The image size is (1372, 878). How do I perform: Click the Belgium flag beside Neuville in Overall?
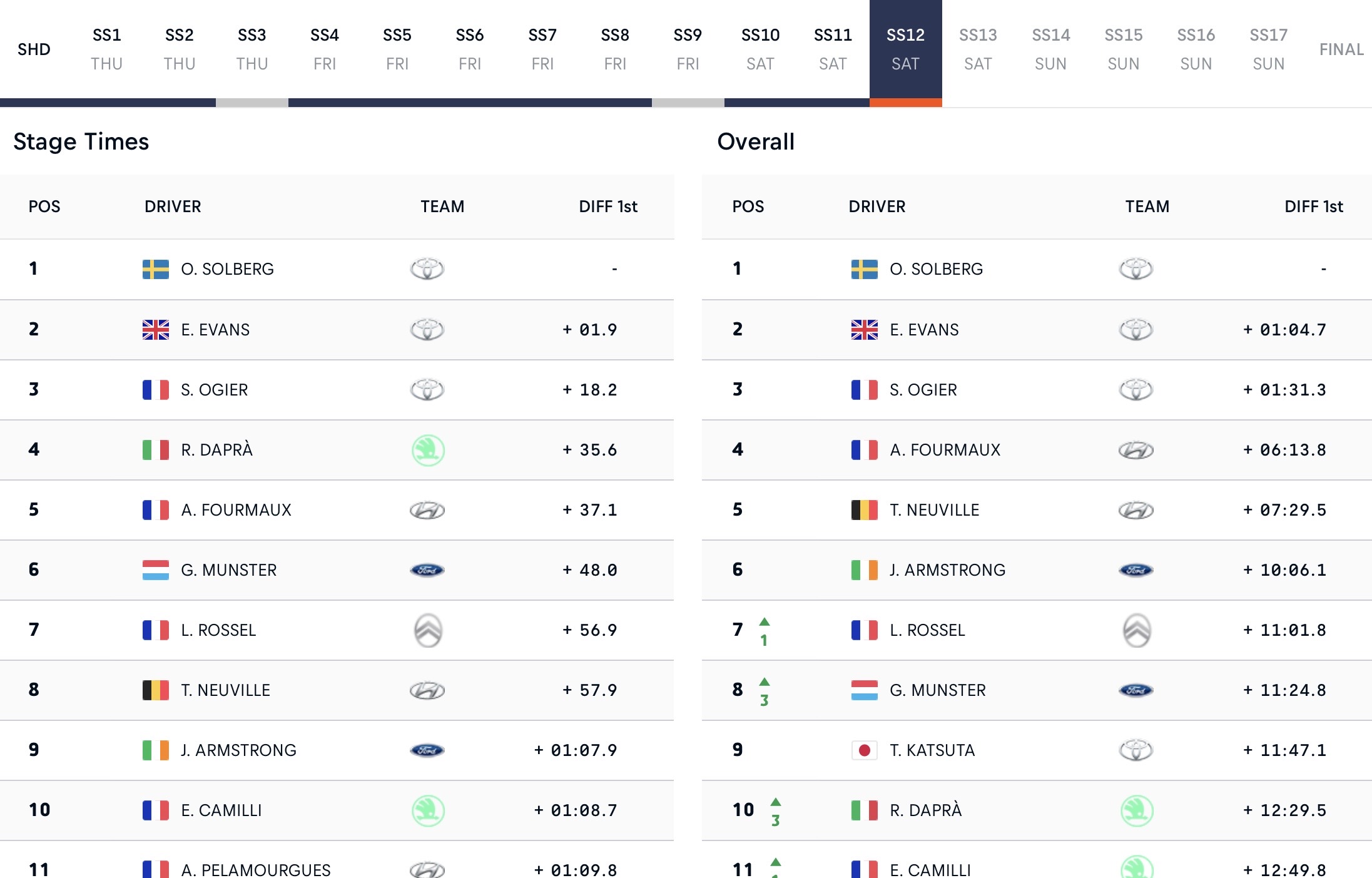(864, 510)
